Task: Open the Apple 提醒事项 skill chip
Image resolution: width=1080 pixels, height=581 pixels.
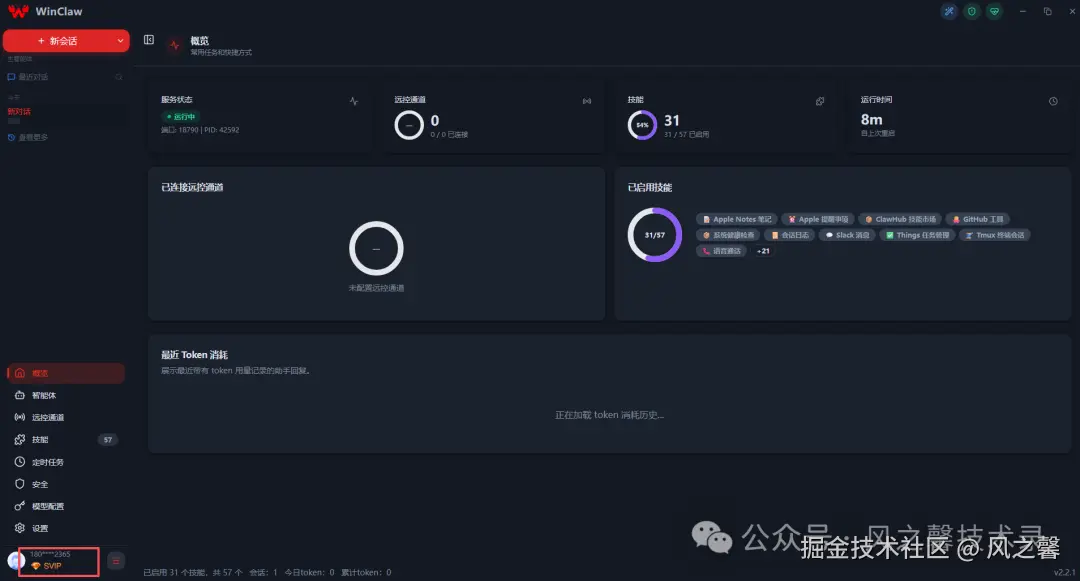Action: [x=818, y=219]
